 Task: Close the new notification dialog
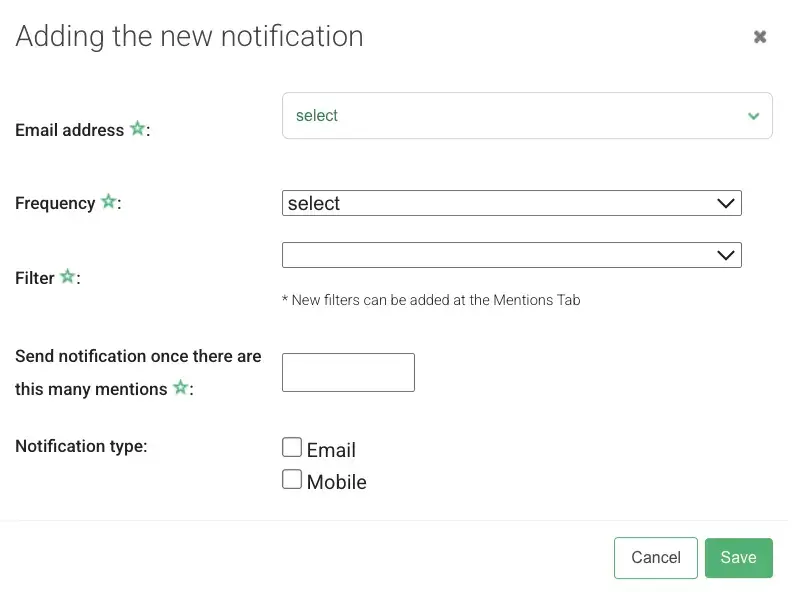click(760, 37)
